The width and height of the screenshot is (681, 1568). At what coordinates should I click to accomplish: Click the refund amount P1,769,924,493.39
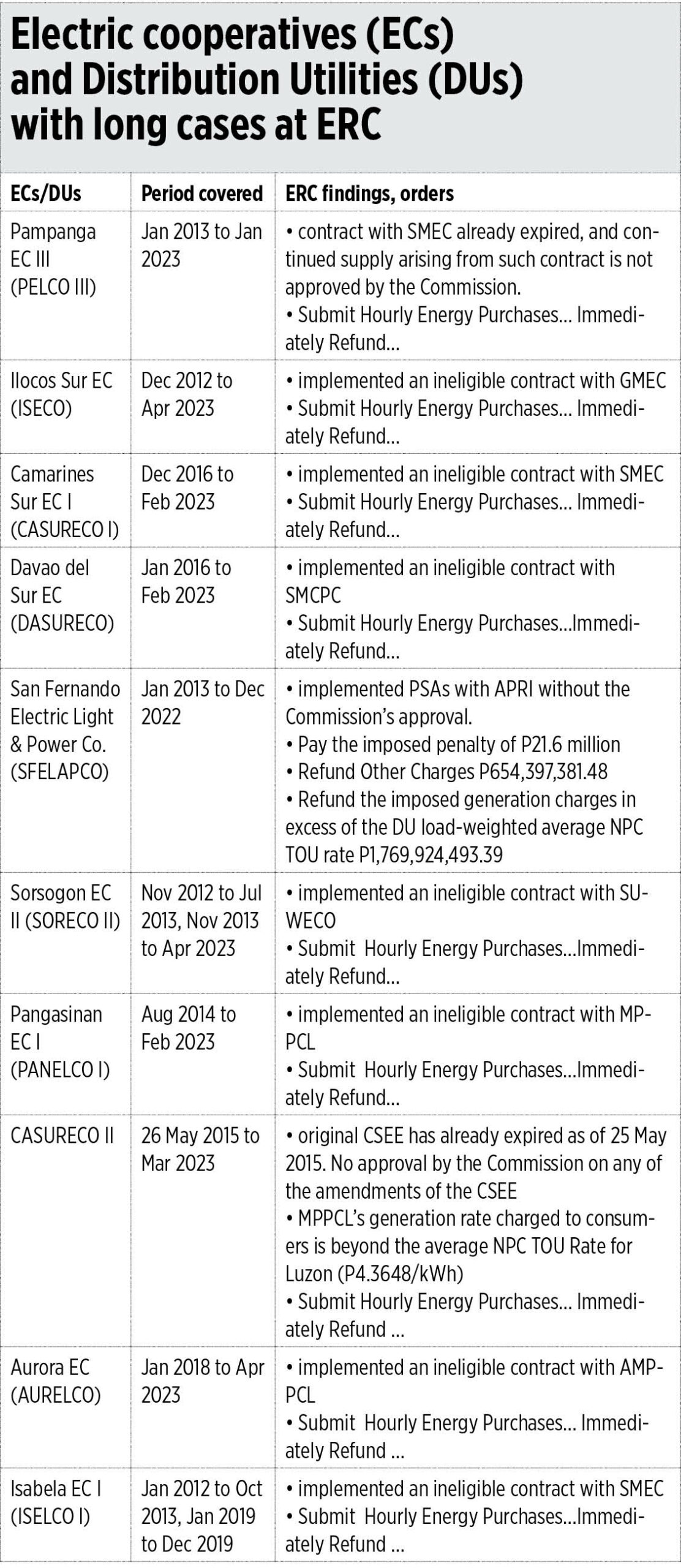[x=394, y=854]
